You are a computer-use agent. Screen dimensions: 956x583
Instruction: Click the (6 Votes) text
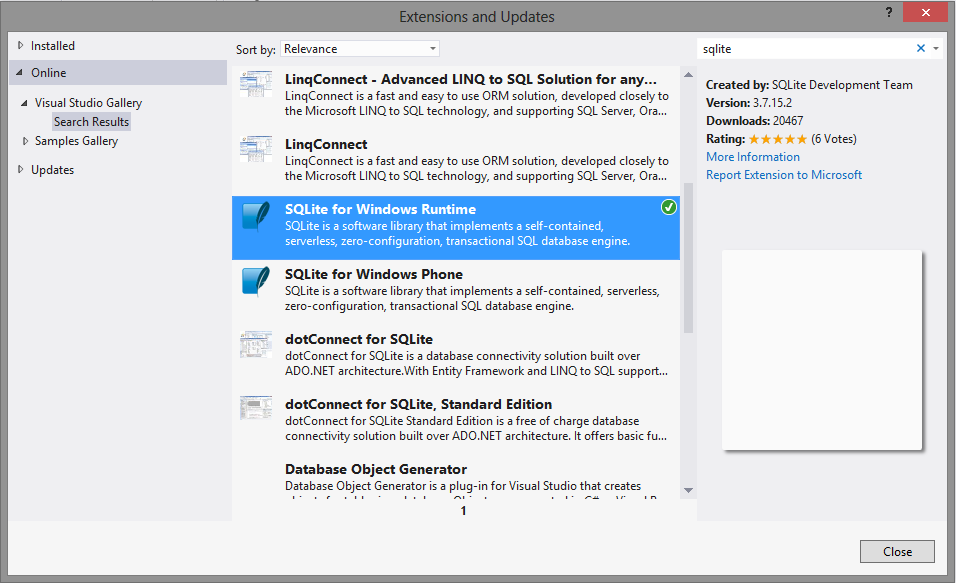(833, 139)
